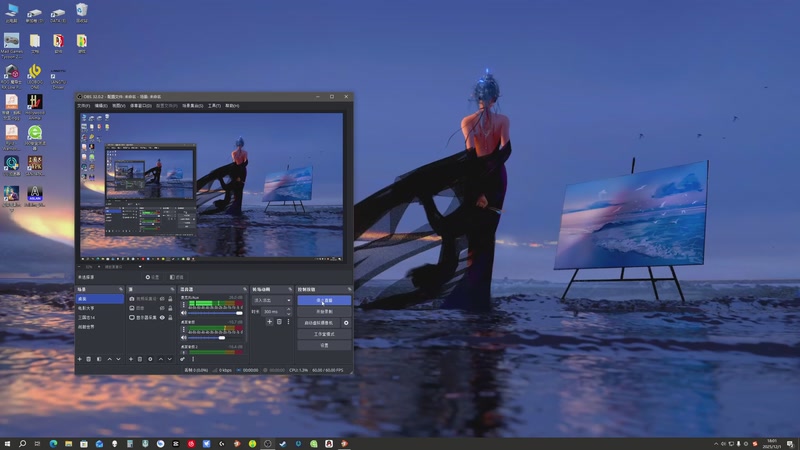Move the source down with the Sources panel down arrow

point(170,359)
